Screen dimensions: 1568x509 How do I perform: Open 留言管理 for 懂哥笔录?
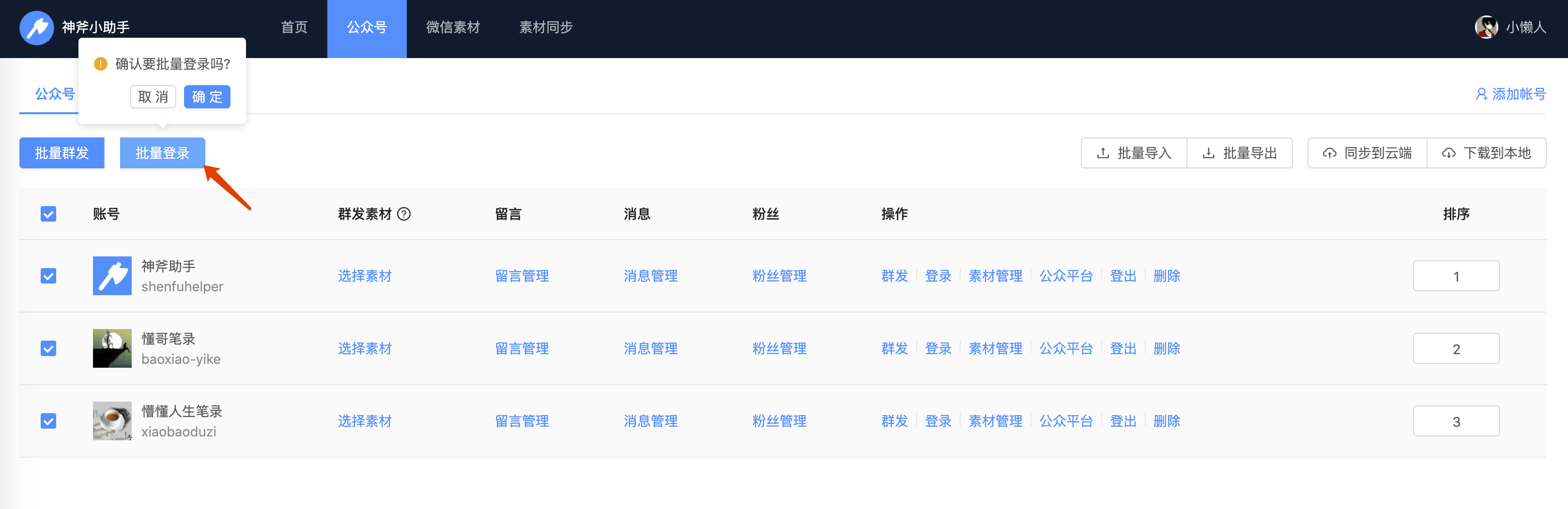[522, 348]
